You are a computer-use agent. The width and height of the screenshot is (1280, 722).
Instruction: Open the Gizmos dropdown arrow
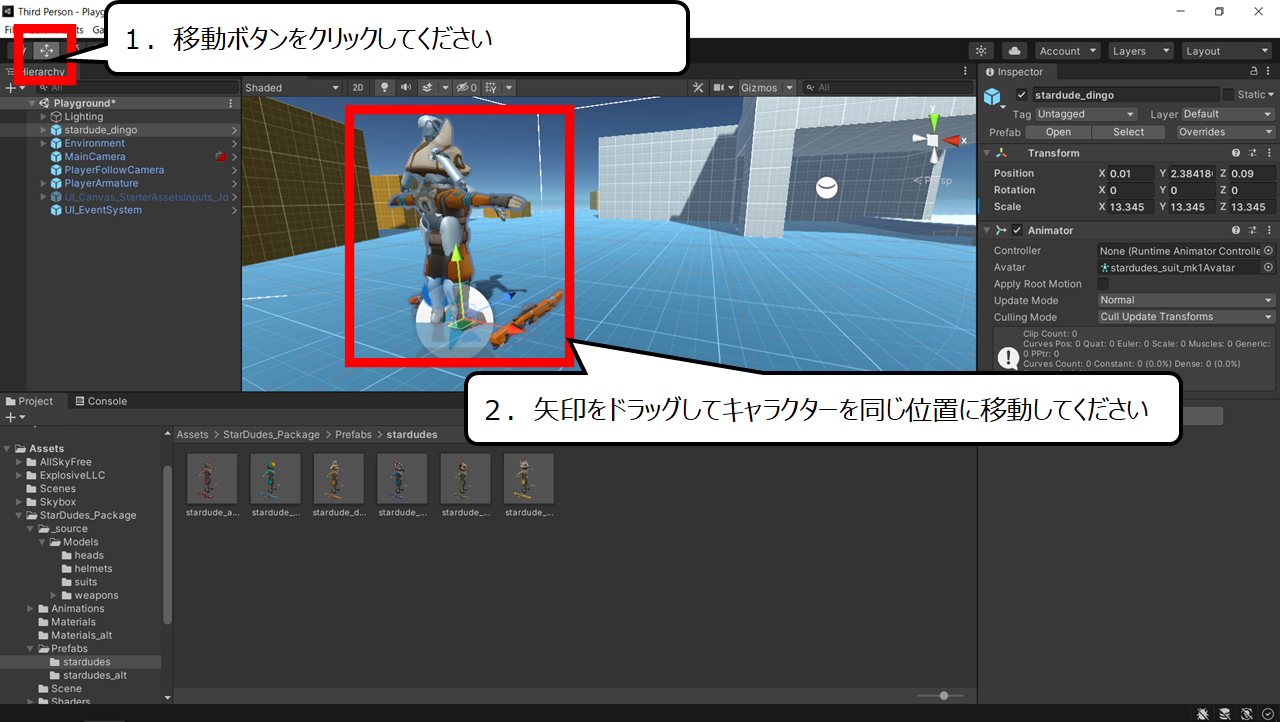(790, 88)
